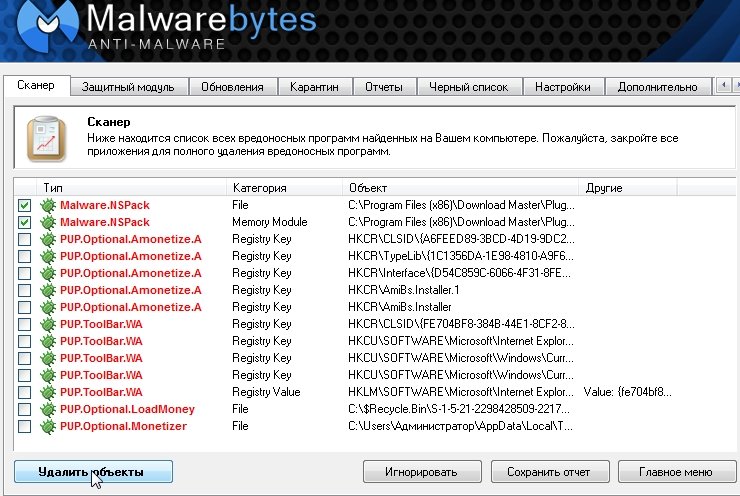Click bug icon beside HKCU Internet Explorer entry
Image resolution: width=740 pixels, height=496 pixels.
[x=48, y=341]
